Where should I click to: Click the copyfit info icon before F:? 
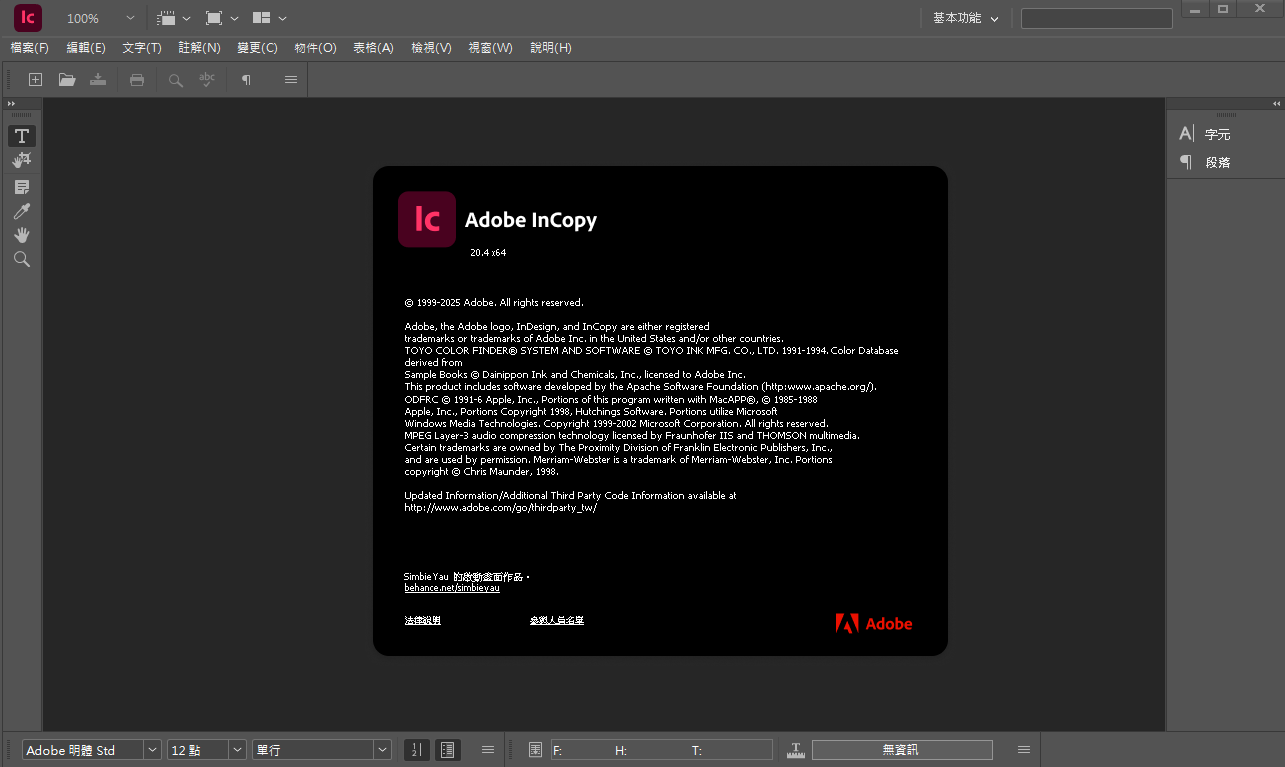click(x=535, y=750)
